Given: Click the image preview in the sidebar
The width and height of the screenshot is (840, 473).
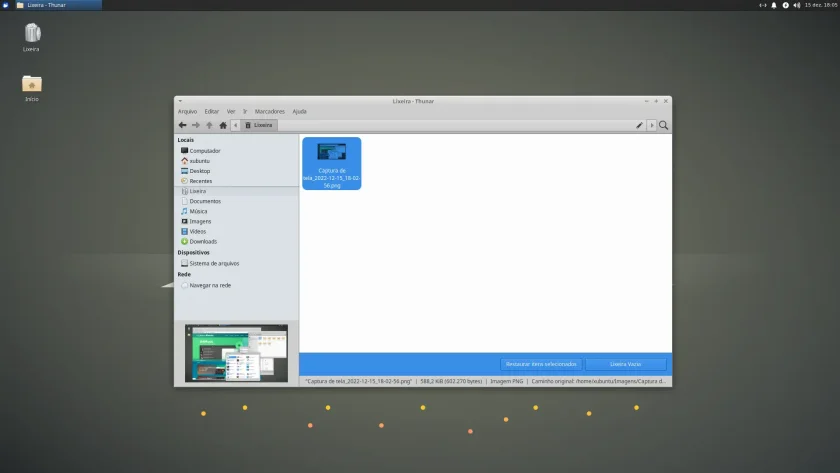Looking at the screenshot, I should tap(236, 353).
